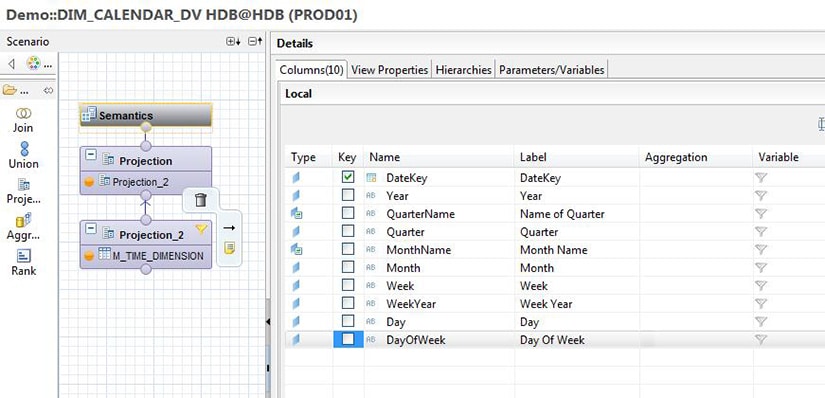Check the Key checkbox for DayOfWeek
825x398 pixels.
tap(348, 339)
